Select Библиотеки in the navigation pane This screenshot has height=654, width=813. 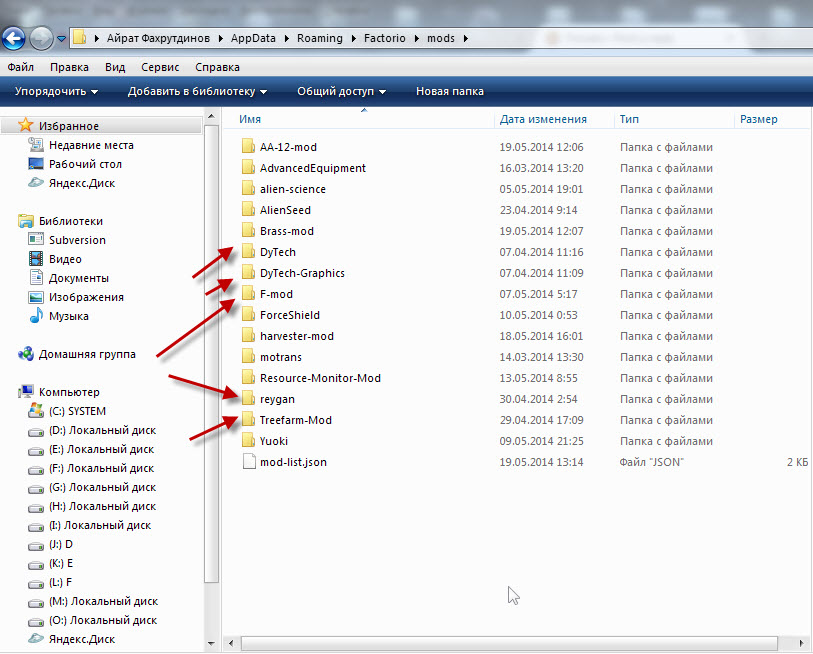tap(71, 221)
